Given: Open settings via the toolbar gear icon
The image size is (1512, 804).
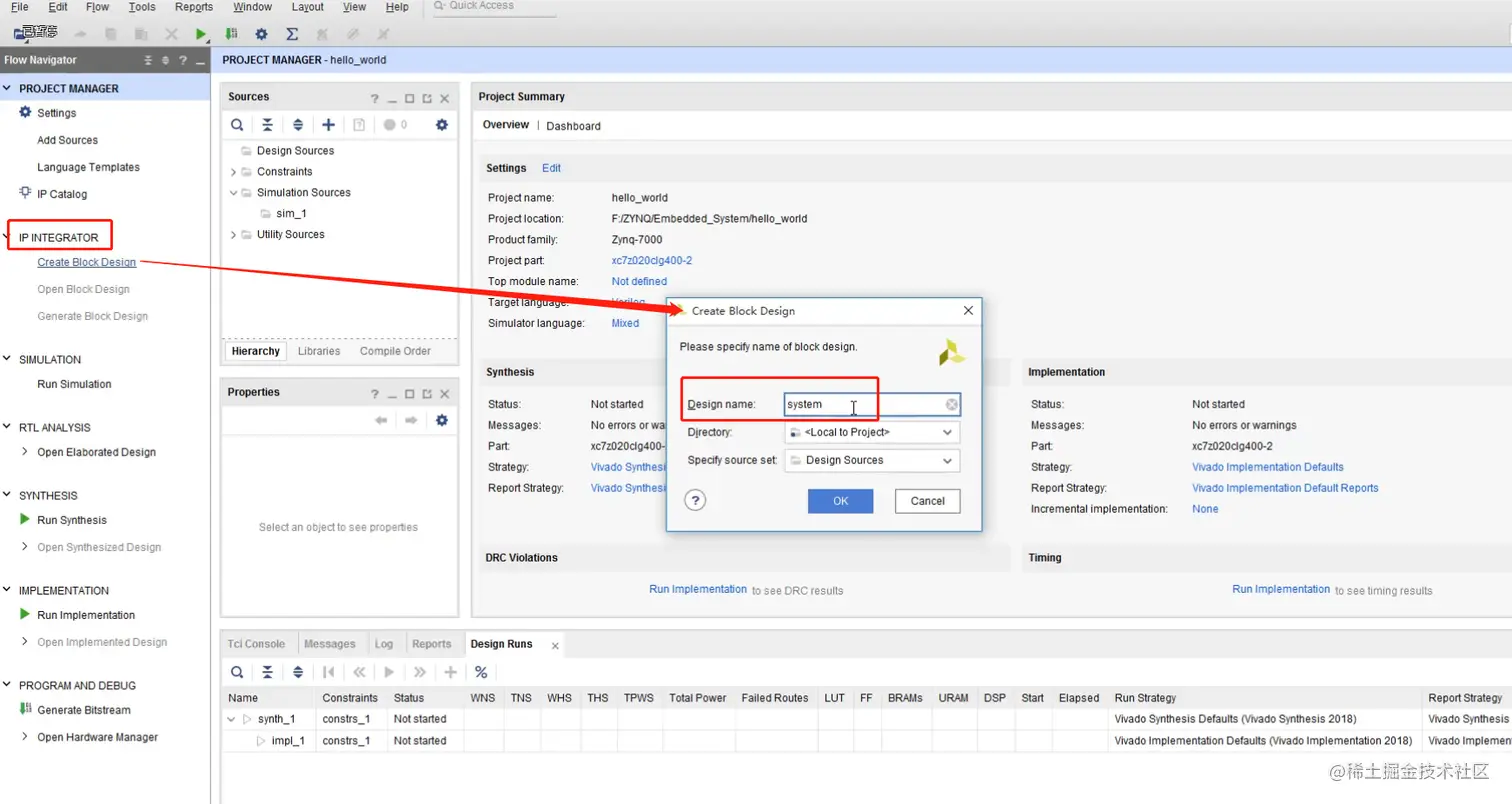Looking at the screenshot, I should click(261, 34).
